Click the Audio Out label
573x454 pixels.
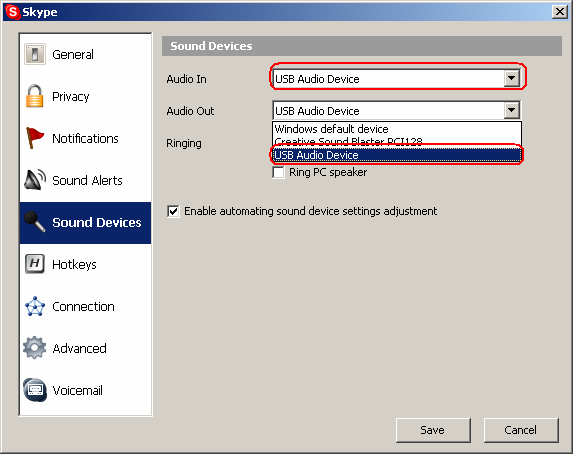[x=190, y=111]
